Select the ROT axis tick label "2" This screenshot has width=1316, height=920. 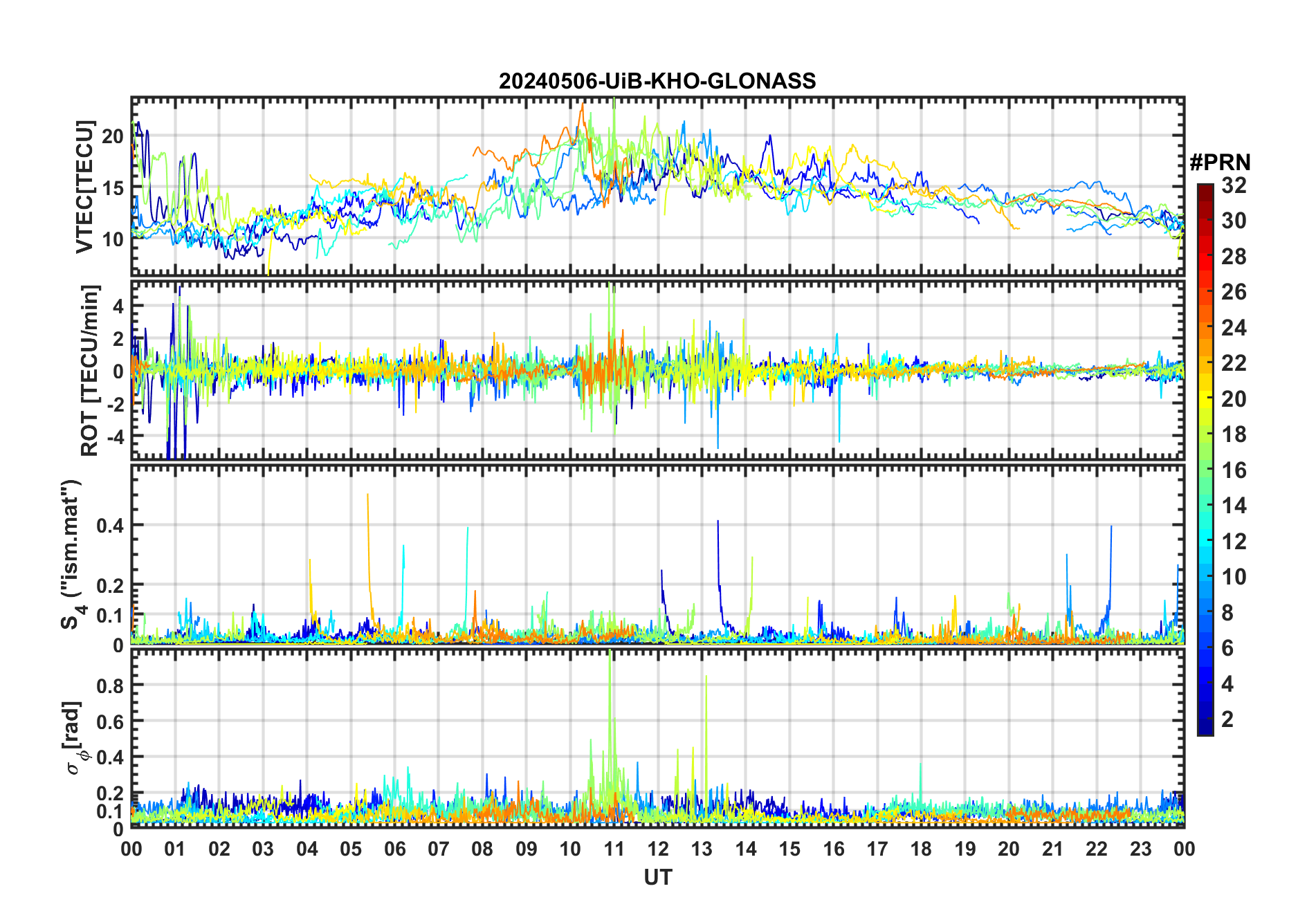point(118,339)
